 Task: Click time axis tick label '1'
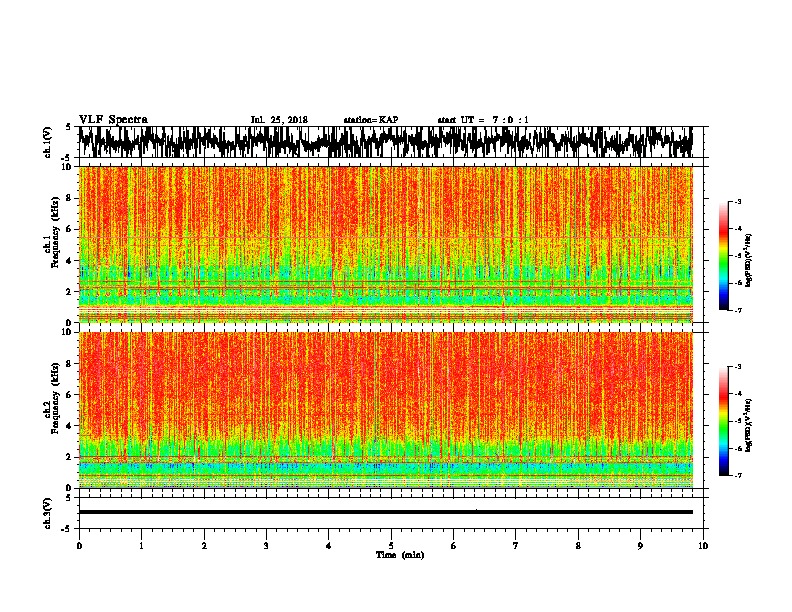coord(141,546)
